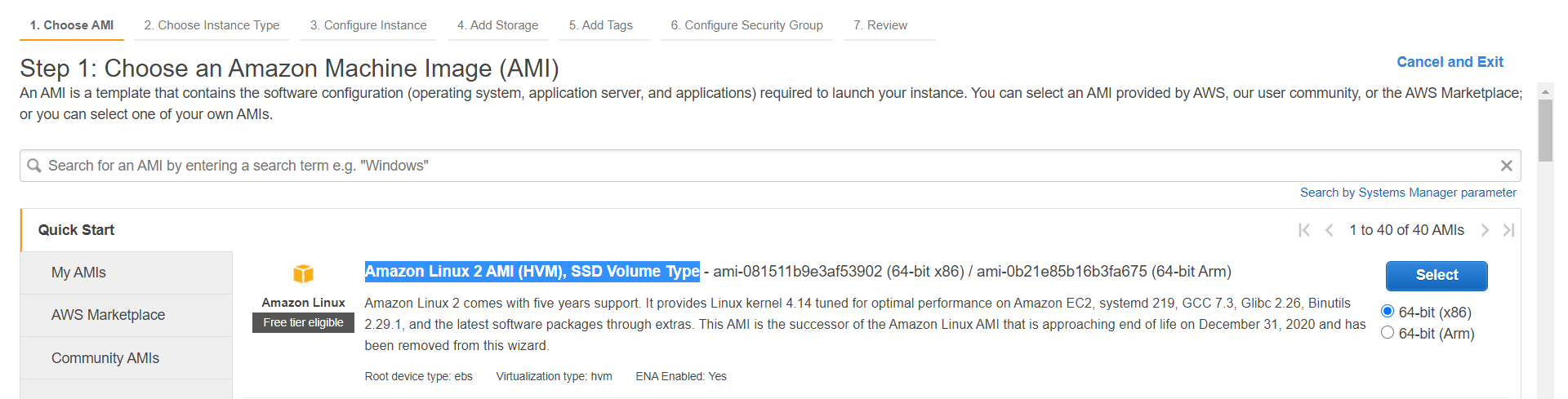Open the Choose Instance Type step
The width and height of the screenshot is (1568, 399).
pos(212,25)
